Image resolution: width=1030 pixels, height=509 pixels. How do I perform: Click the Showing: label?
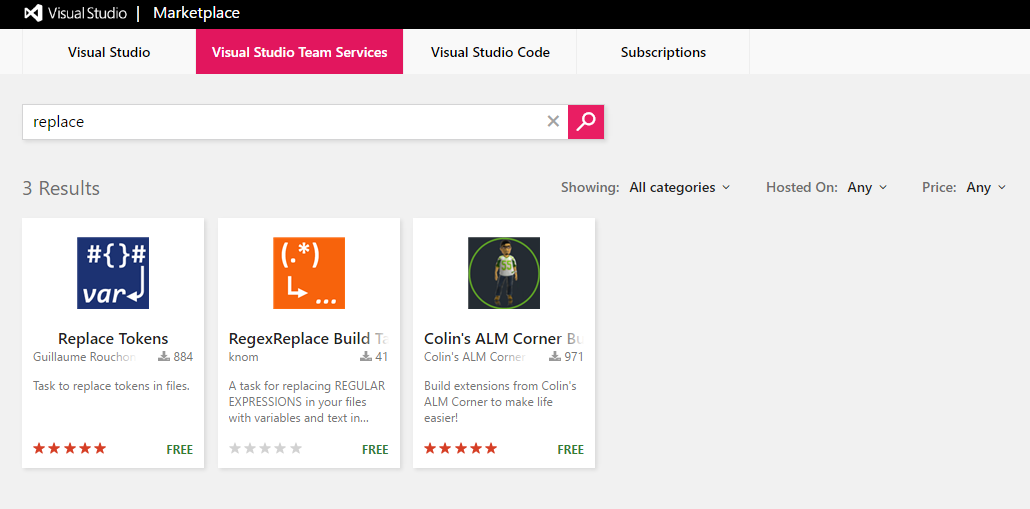[590, 188]
